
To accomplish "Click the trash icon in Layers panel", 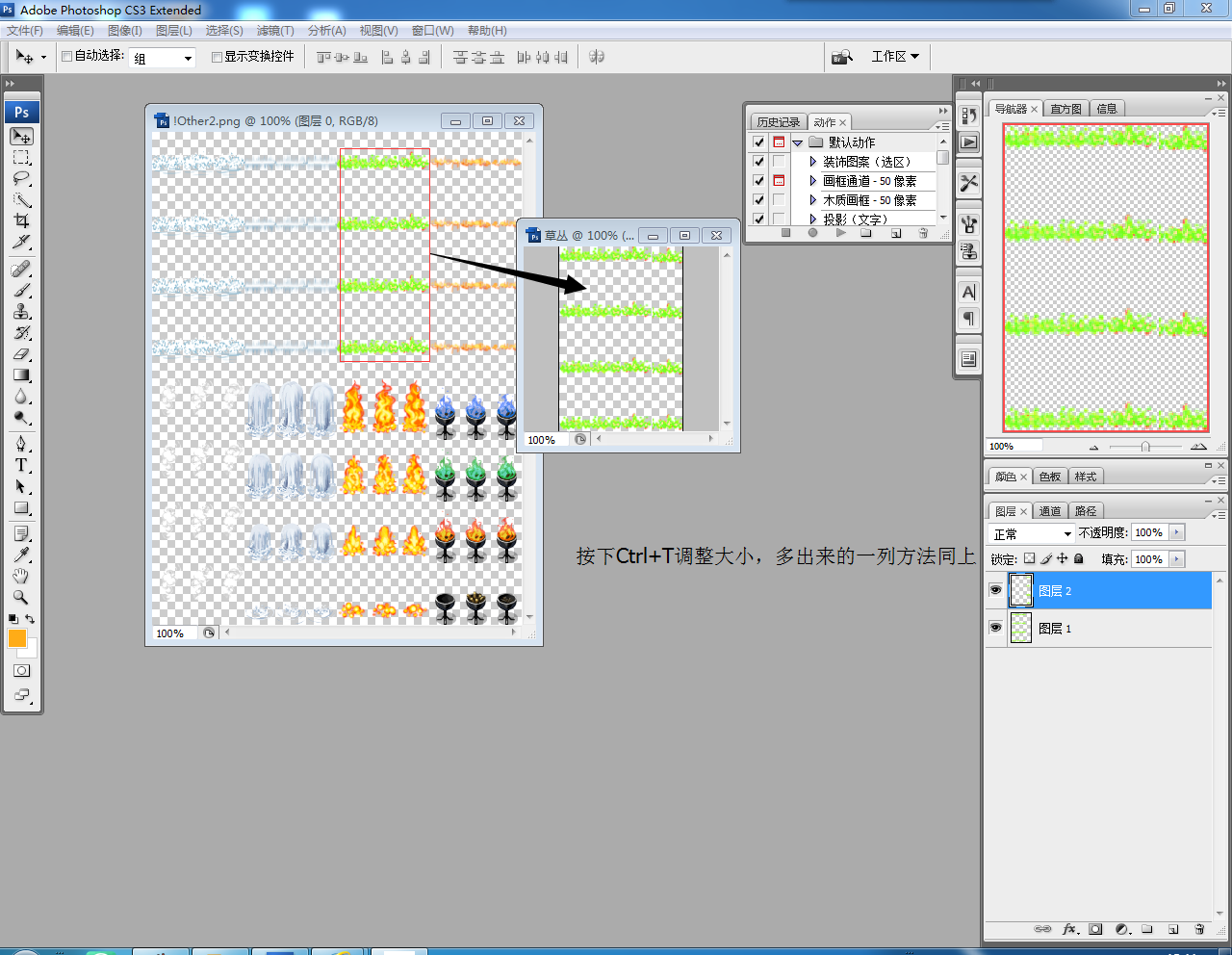I will pos(1199,929).
